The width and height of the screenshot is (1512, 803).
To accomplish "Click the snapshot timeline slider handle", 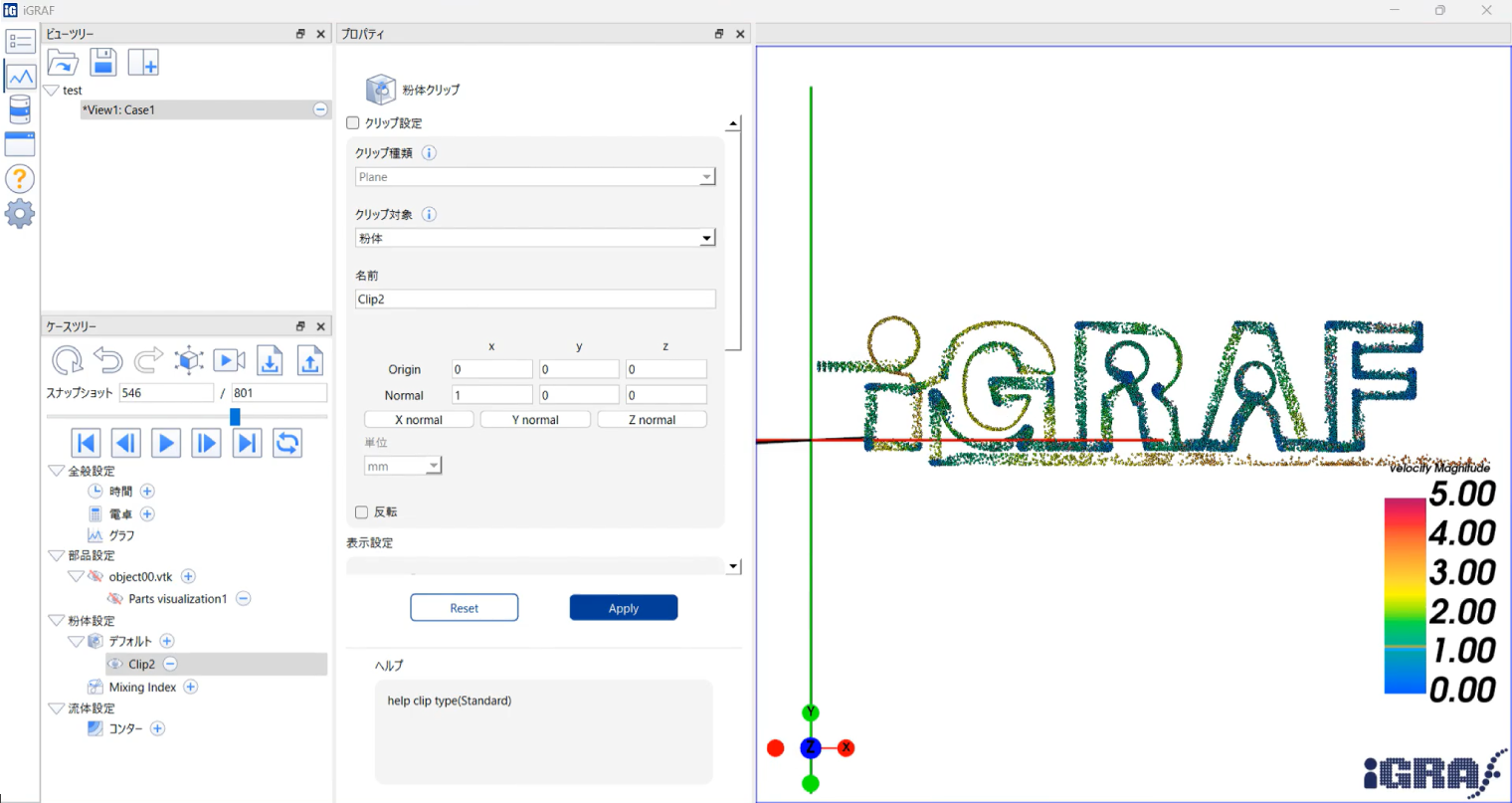I will 235,417.
